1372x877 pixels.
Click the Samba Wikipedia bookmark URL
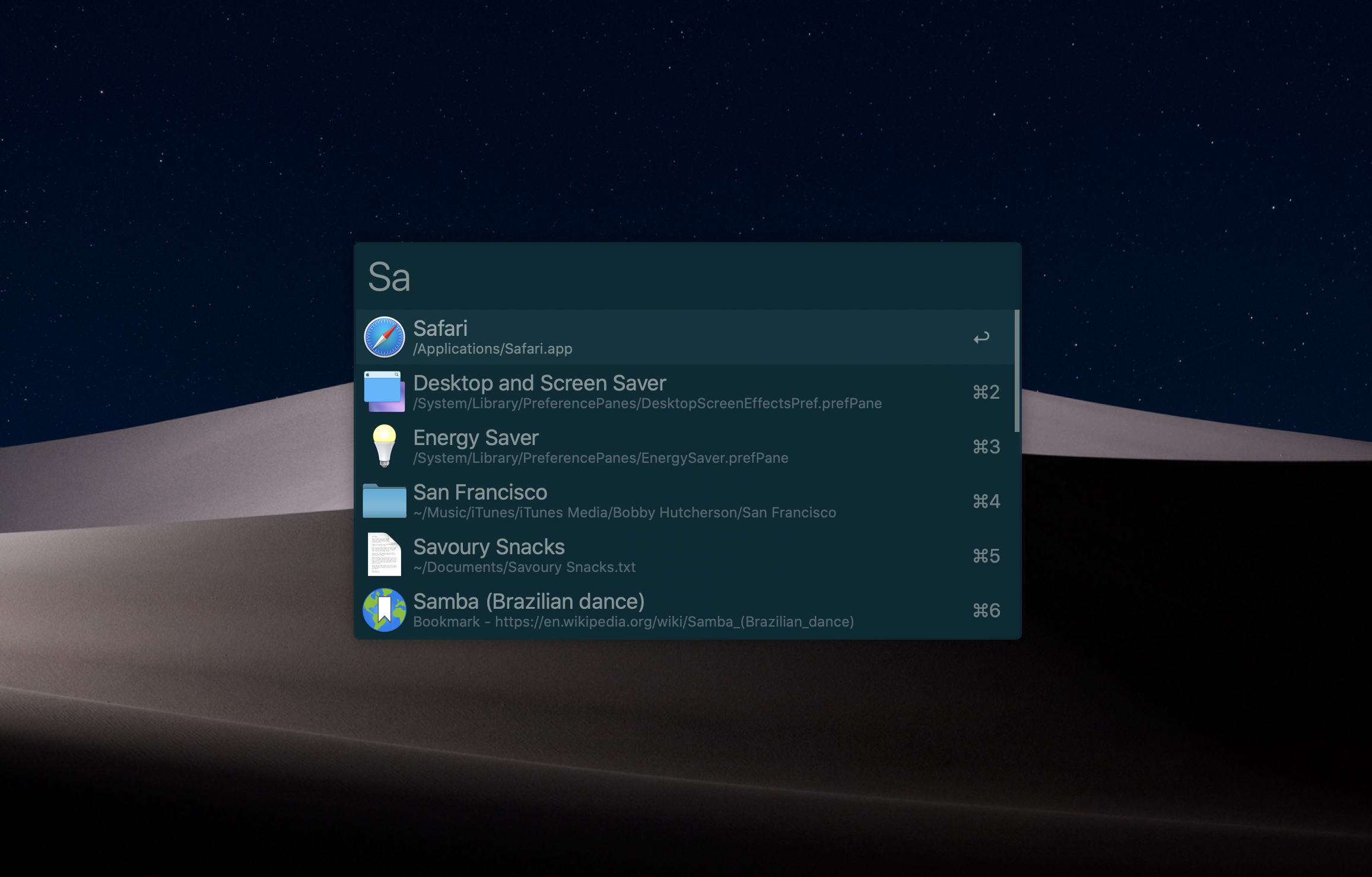tap(674, 622)
